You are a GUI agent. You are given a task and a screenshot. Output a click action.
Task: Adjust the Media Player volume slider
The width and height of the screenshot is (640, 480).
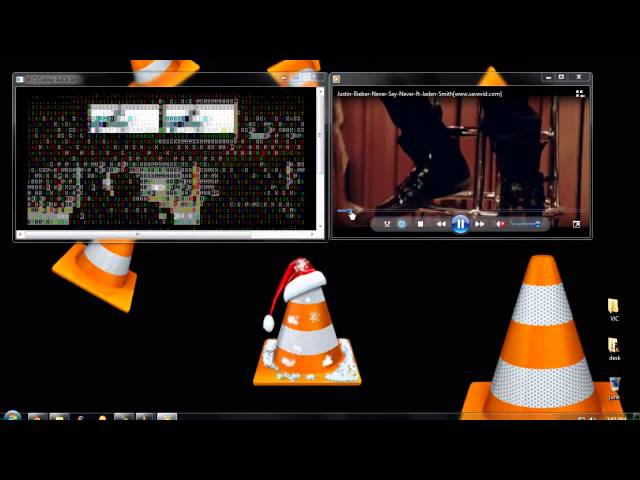point(526,224)
